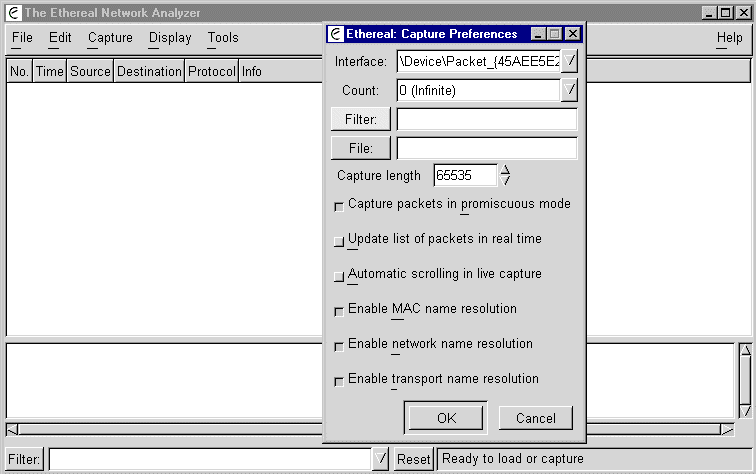Viewport: 756px width, 474px height.
Task: Click horizontal scrollbar left arrow
Action: pyautogui.click(x=12, y=429)
